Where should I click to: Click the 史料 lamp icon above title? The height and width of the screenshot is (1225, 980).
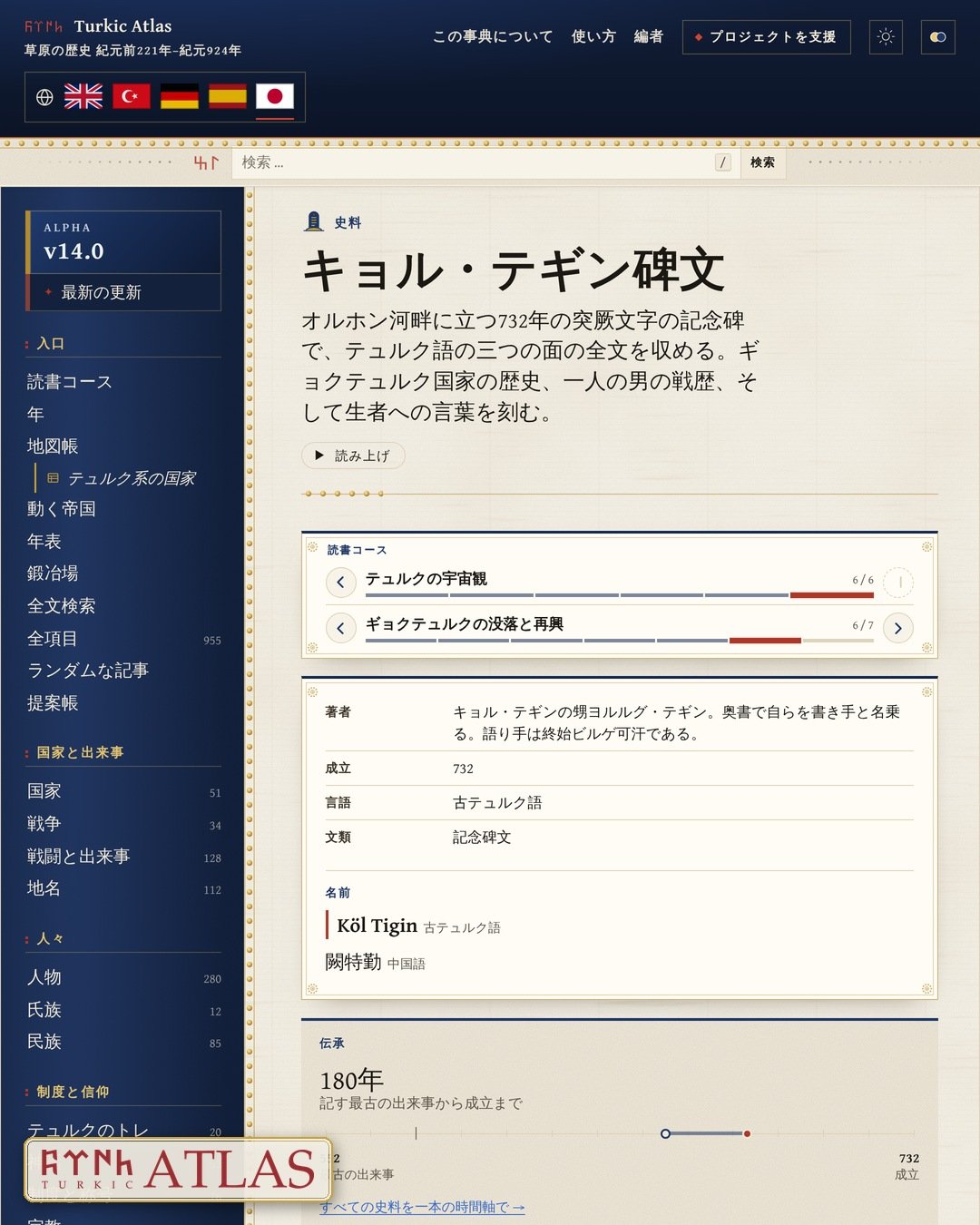(x=314, y=221)
